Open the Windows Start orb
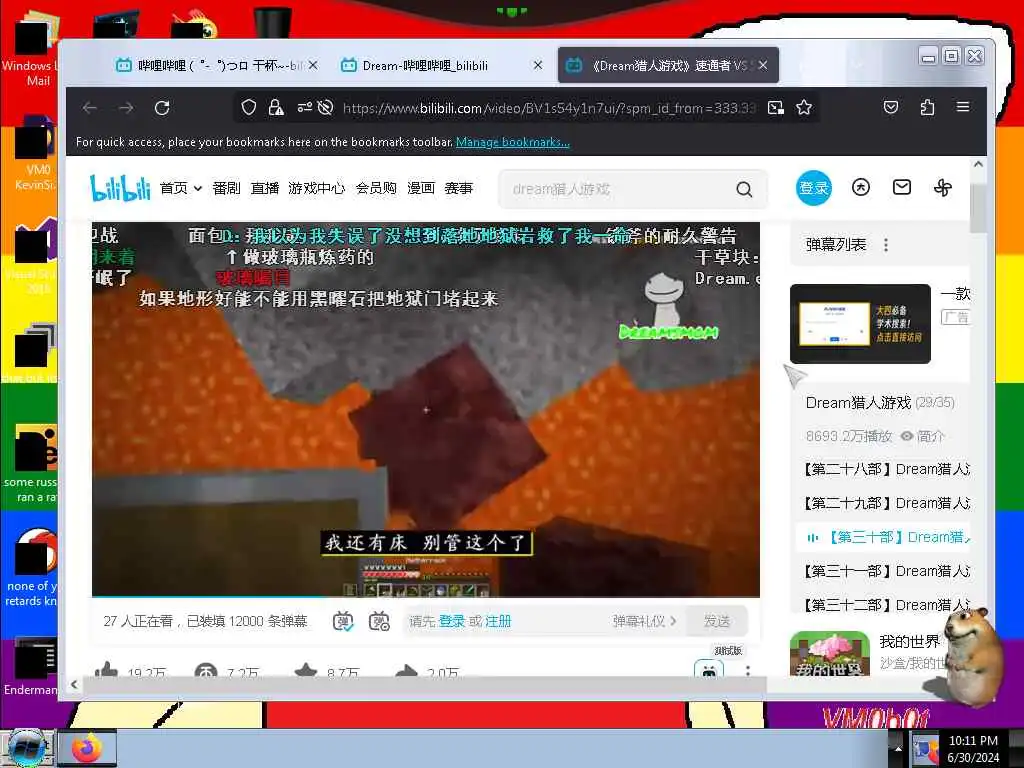 click(x=26, y=748)
